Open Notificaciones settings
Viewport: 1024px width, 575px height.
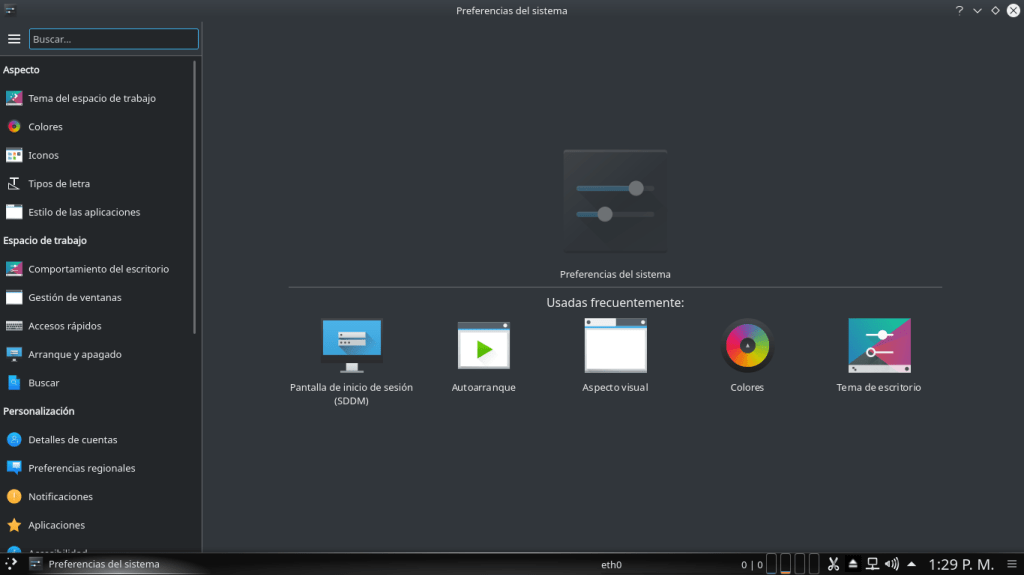coord(60,497)
